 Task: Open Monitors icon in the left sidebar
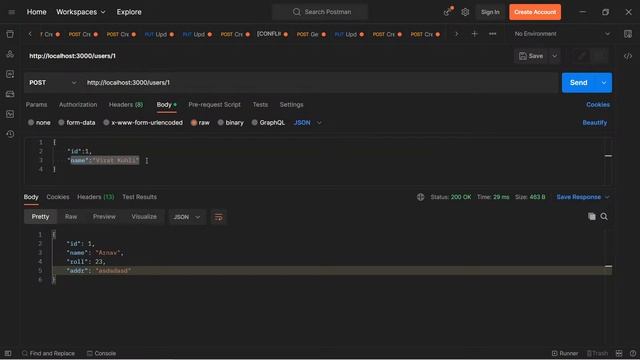coord(10,114)
